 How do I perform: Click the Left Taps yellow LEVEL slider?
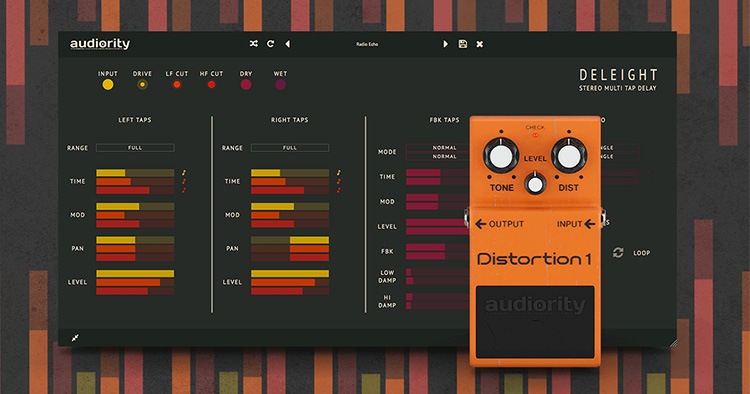[135, 274]
